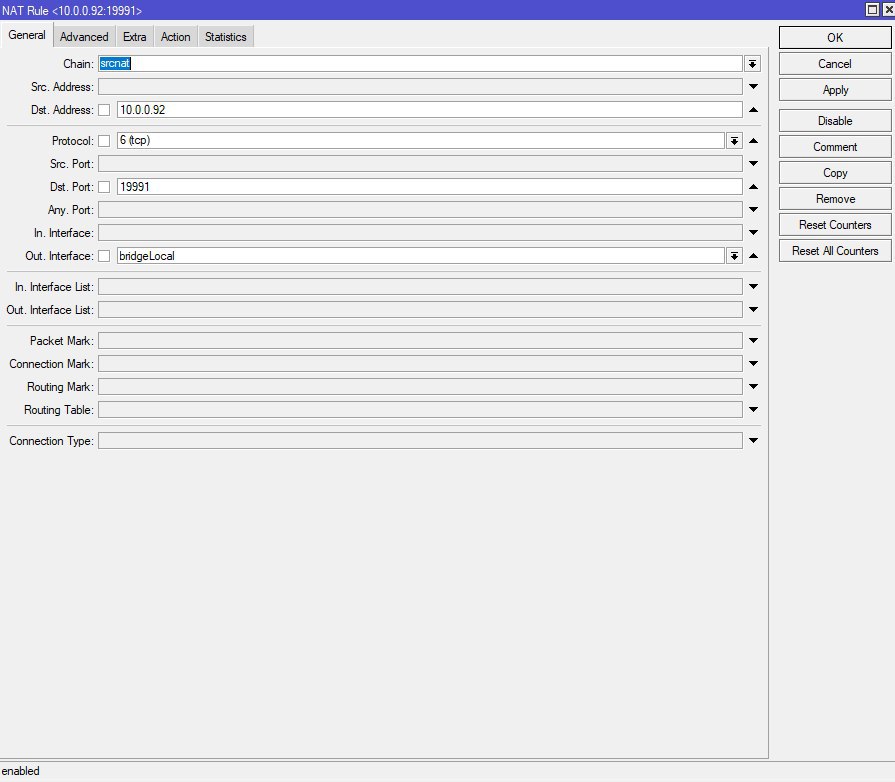Expand the In. Interface field
This screenshot has width=895, height=782.
(753, 233)
